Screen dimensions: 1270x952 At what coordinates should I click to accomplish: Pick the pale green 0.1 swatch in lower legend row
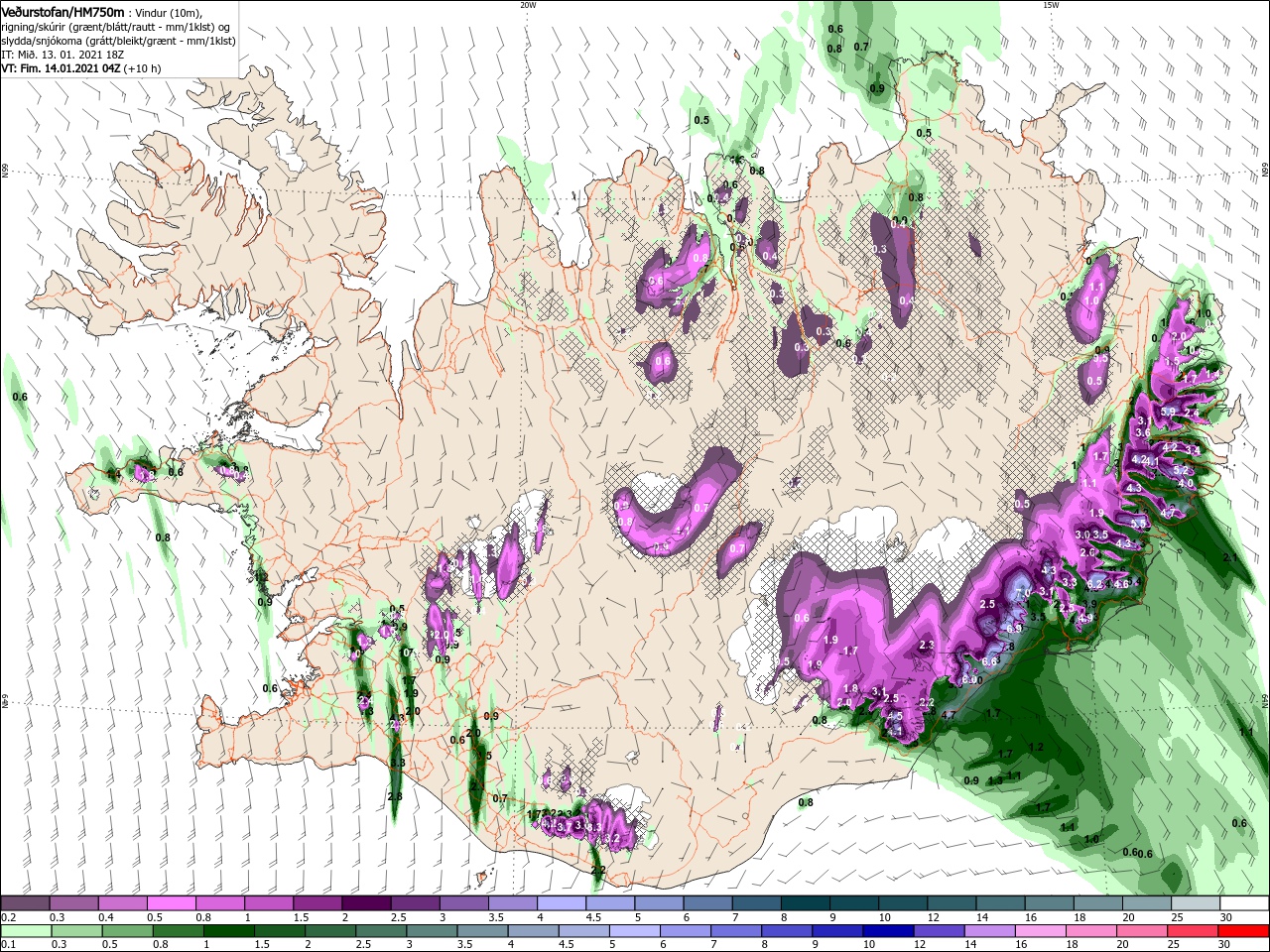click(x=25, y=931)
